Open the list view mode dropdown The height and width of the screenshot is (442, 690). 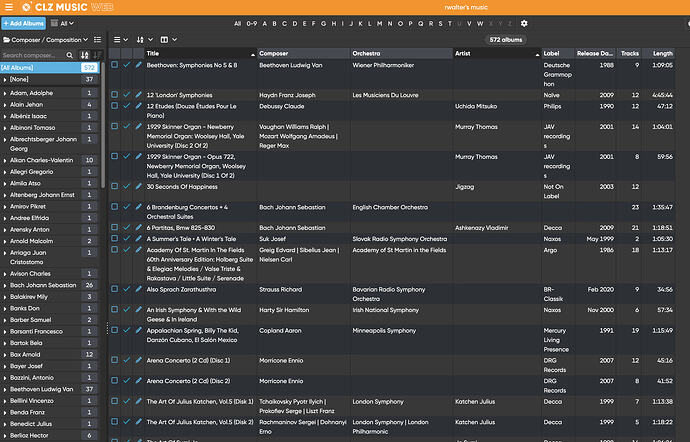click(x=121, y=40)
